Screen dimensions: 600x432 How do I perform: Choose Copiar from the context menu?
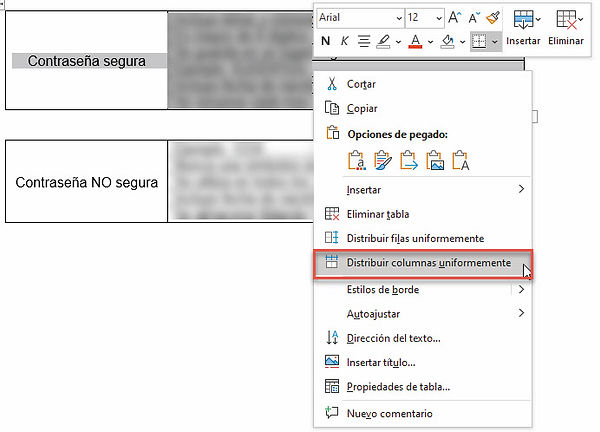pos(422,109)
